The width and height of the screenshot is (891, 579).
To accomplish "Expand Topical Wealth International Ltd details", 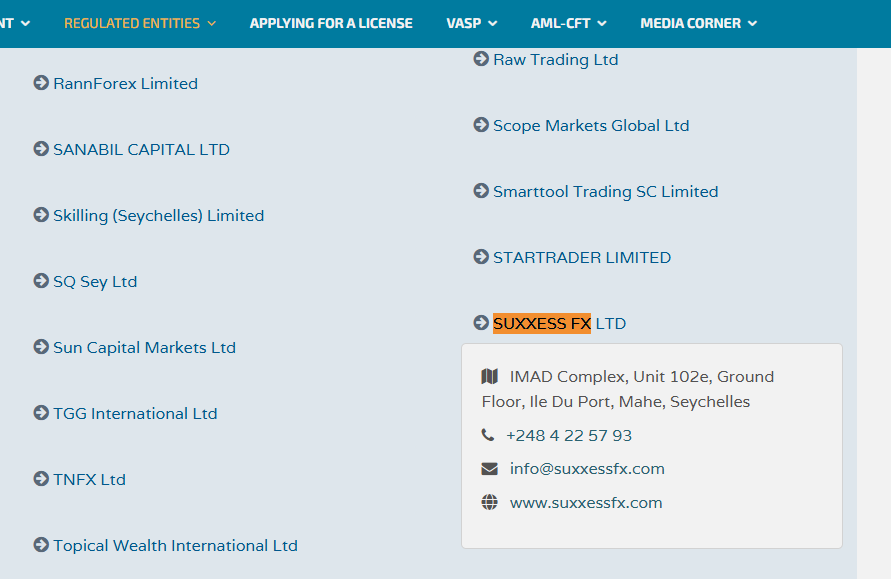I will point(176,545).
